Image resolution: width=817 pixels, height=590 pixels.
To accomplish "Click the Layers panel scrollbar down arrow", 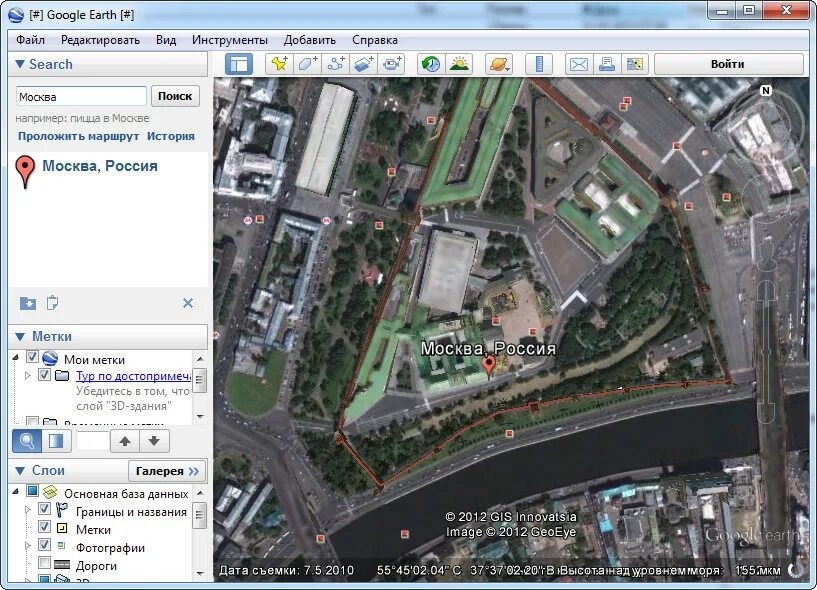I will click(x=200, y=573).
